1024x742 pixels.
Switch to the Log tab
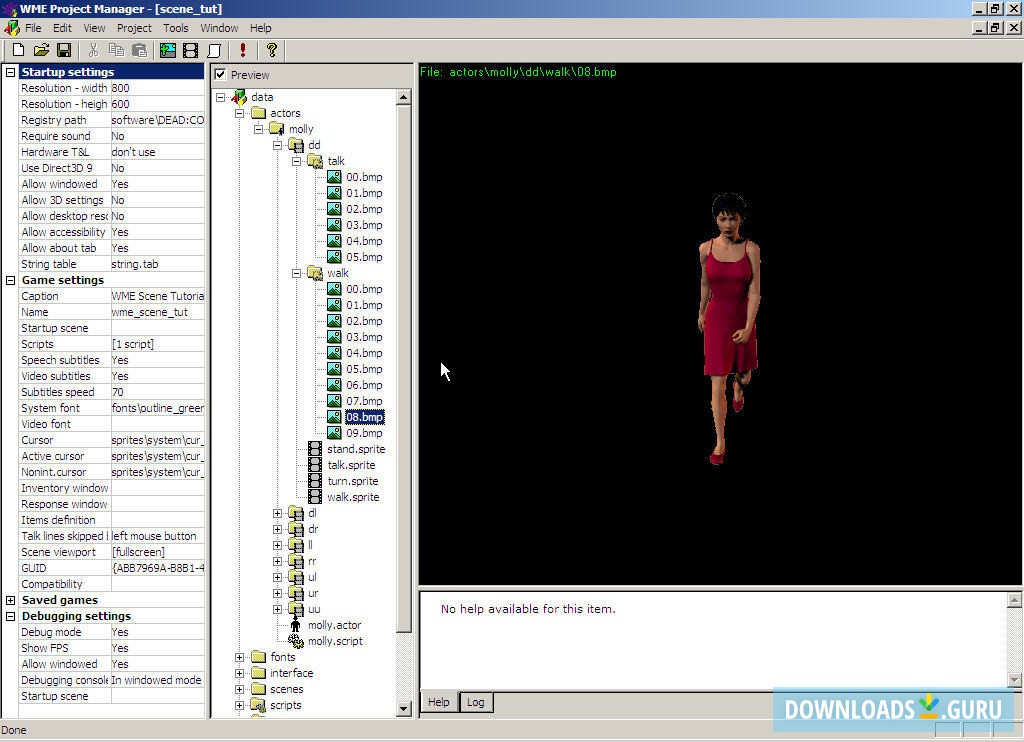pyautogui.click(x=475, y=702)
